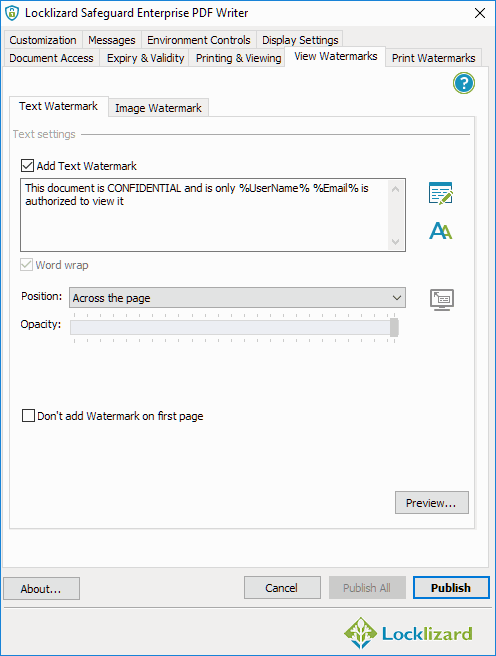Click the insert dynamic variables edit icon
The image size is (496, 656).
coord(441,193)
